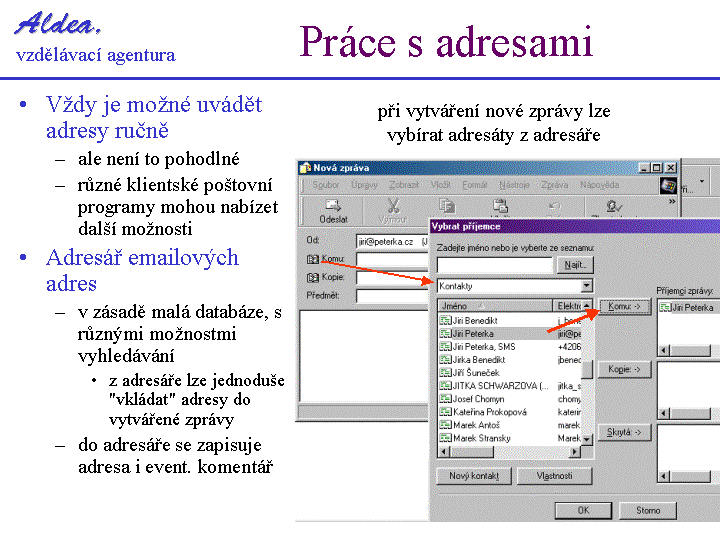Click contact list horizontal scroll right arrow

coord(575,452)
